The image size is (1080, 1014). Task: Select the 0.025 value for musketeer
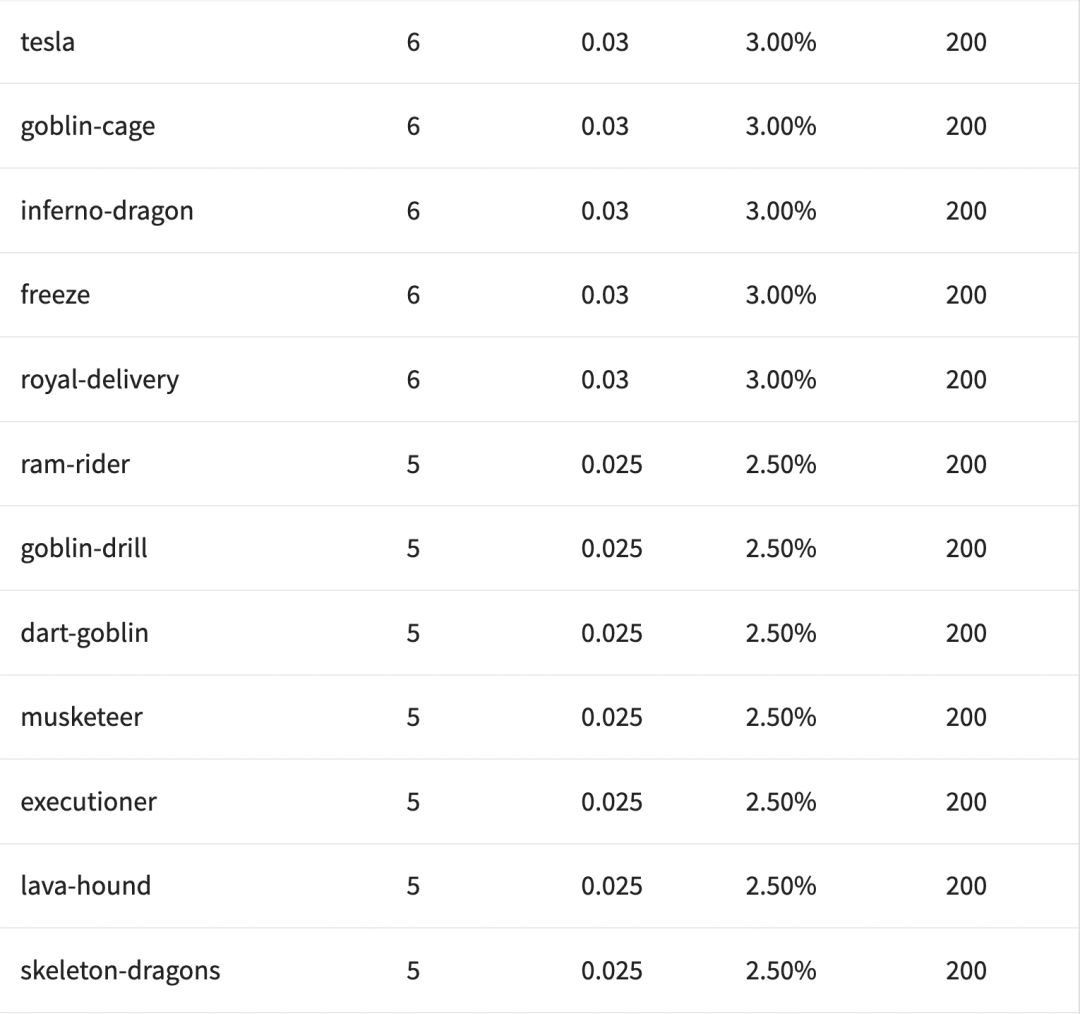pyautogui.click(x=611, y=717)
